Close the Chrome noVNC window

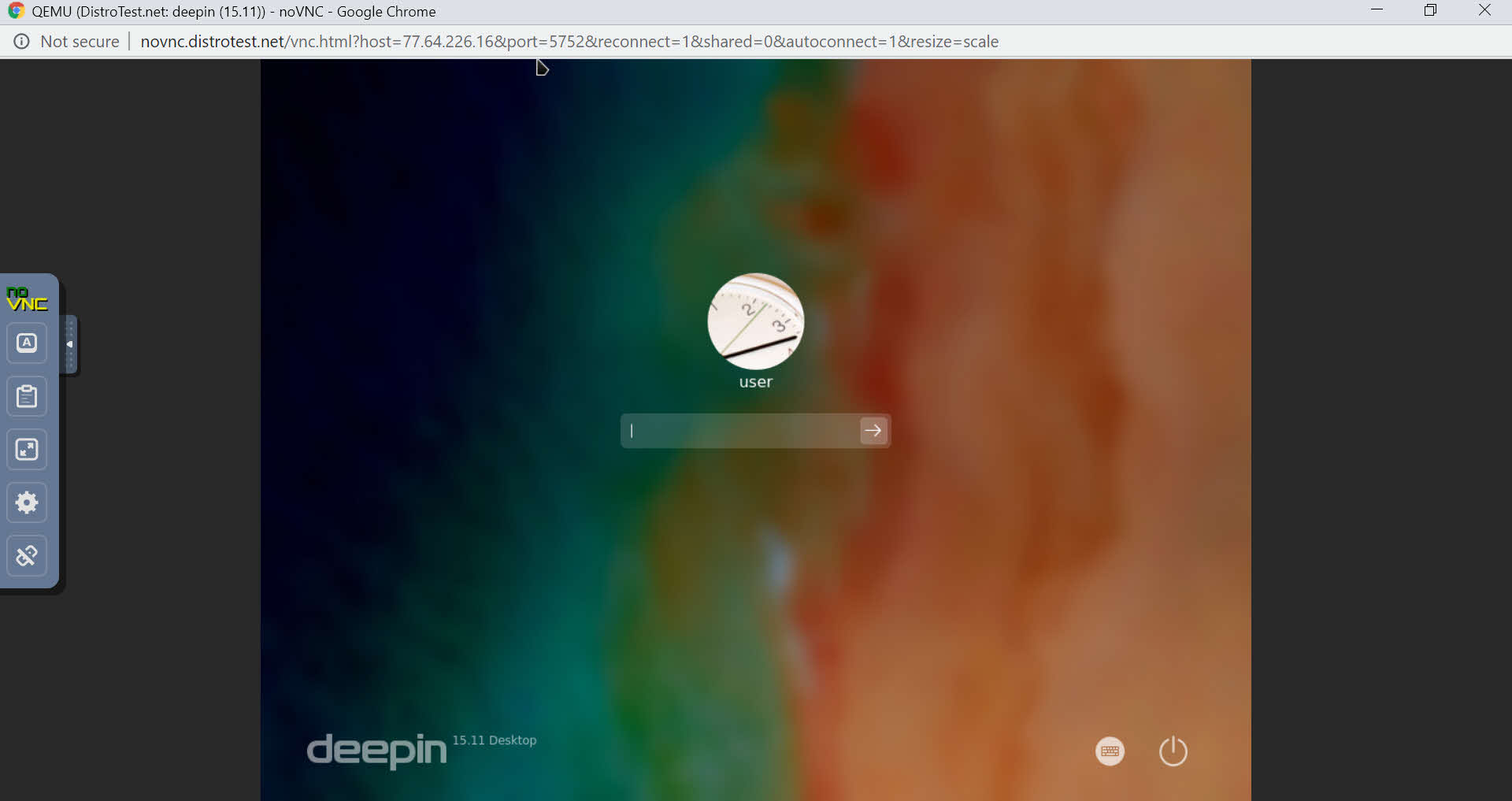tap(1484, 10)
